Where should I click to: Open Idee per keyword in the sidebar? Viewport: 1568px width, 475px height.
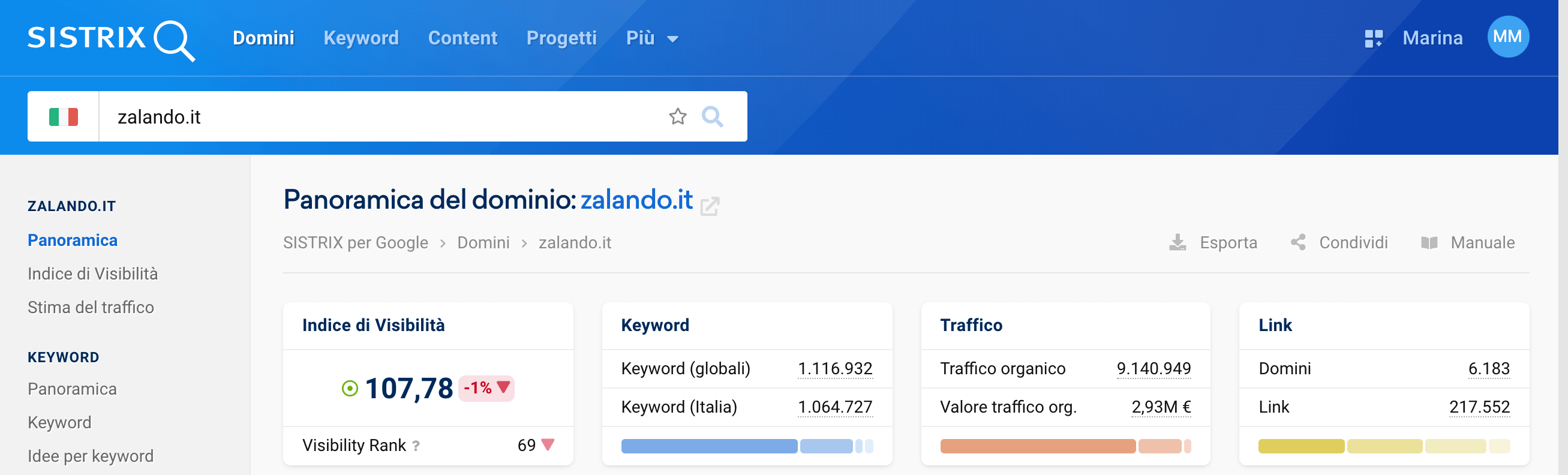pos(90,456)
